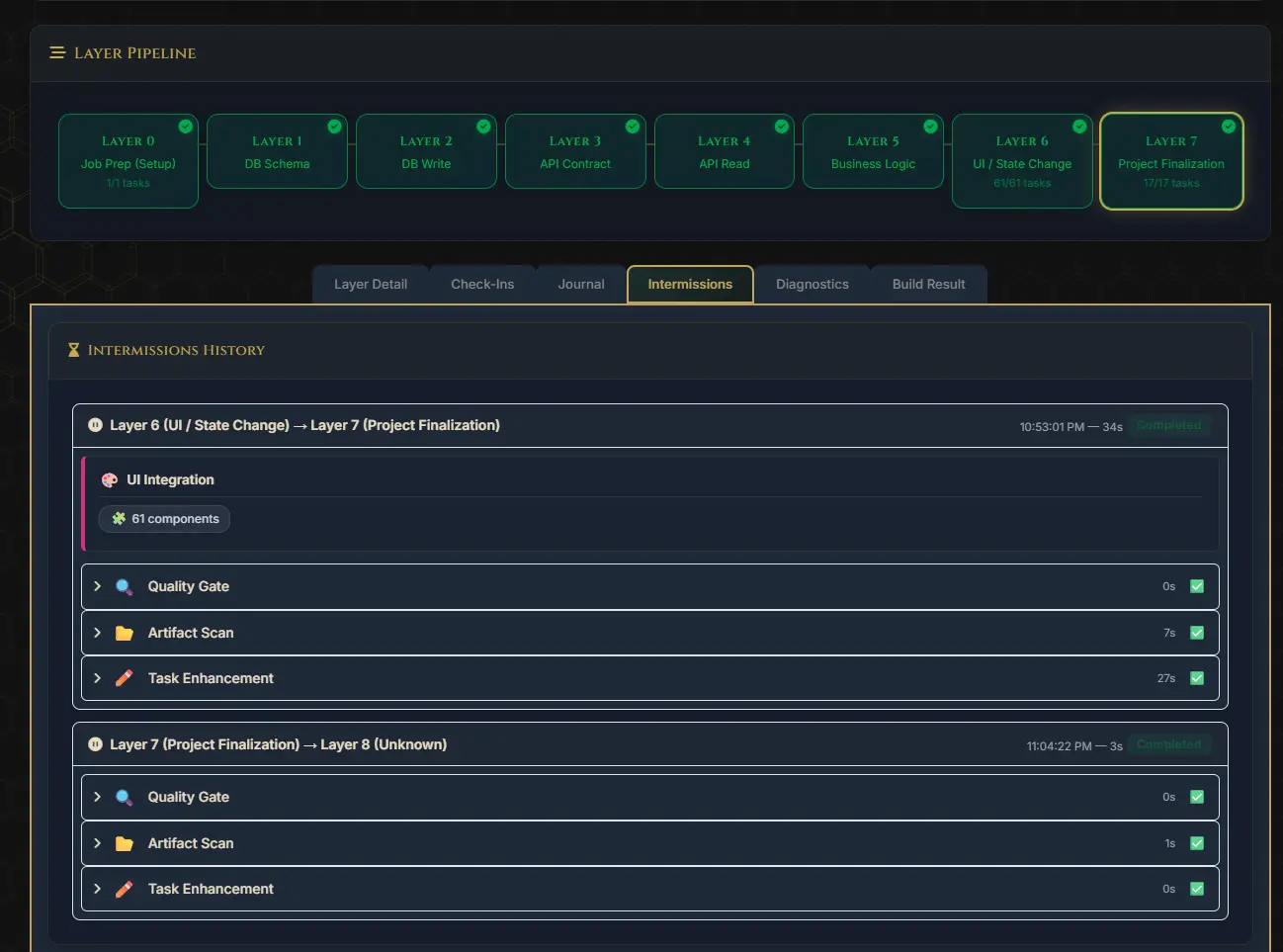Select the Layer 7 Project Finalization card

point(1171,161)
